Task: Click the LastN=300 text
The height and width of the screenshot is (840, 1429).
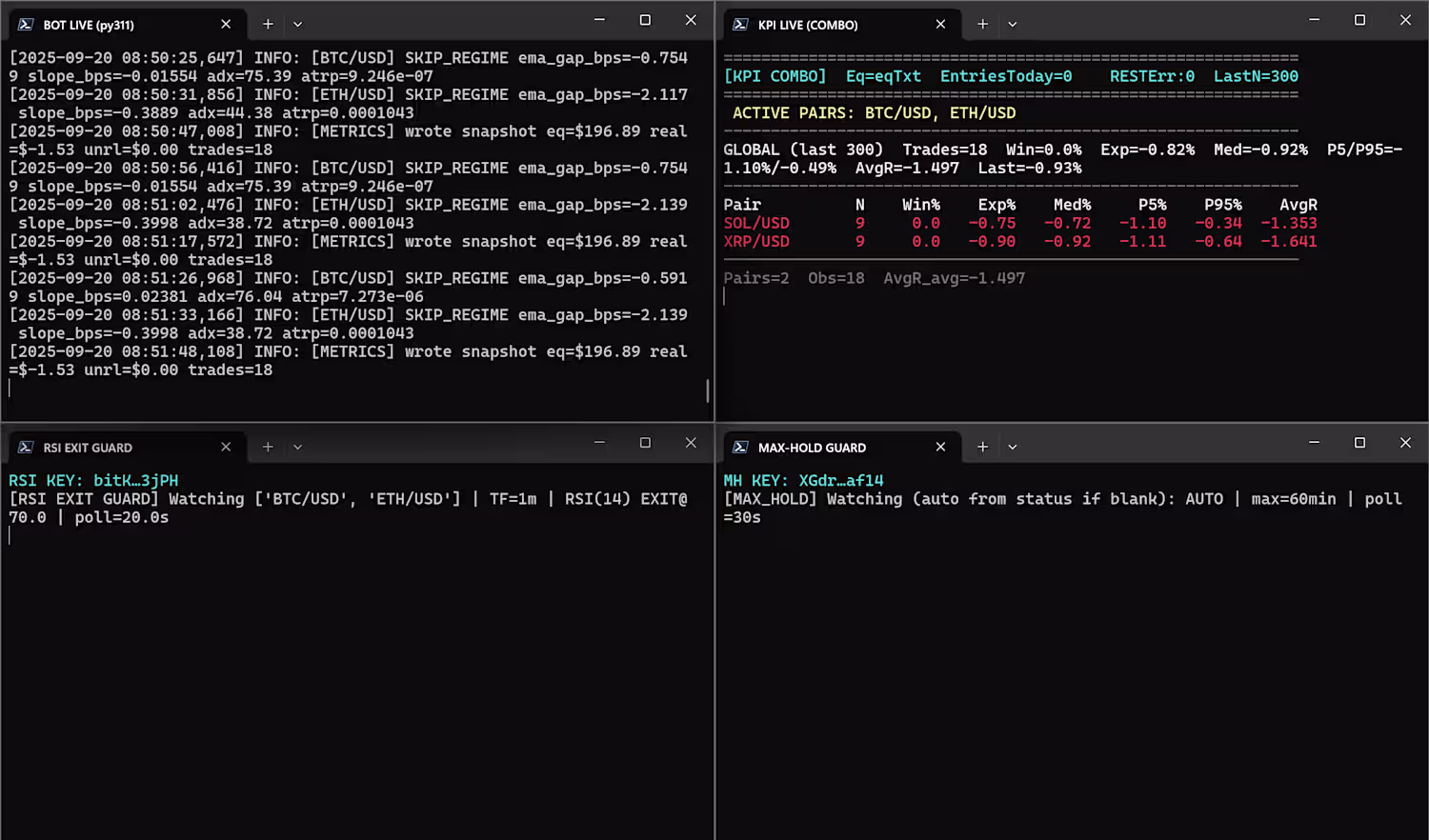Action: pyautogui.click(x=1256, y=76)
